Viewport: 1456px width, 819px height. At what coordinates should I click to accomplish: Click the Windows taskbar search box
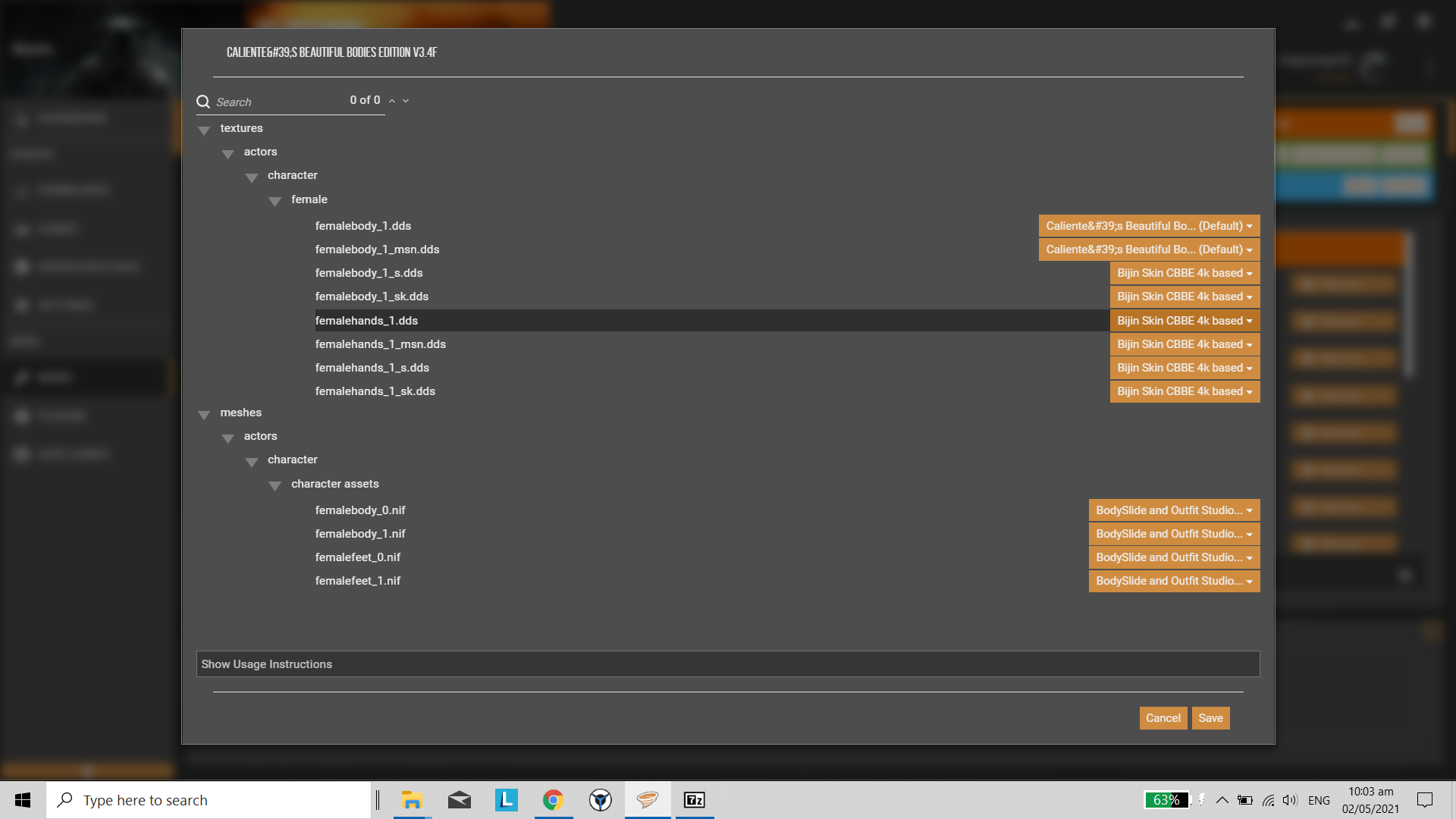pos(209,800)
